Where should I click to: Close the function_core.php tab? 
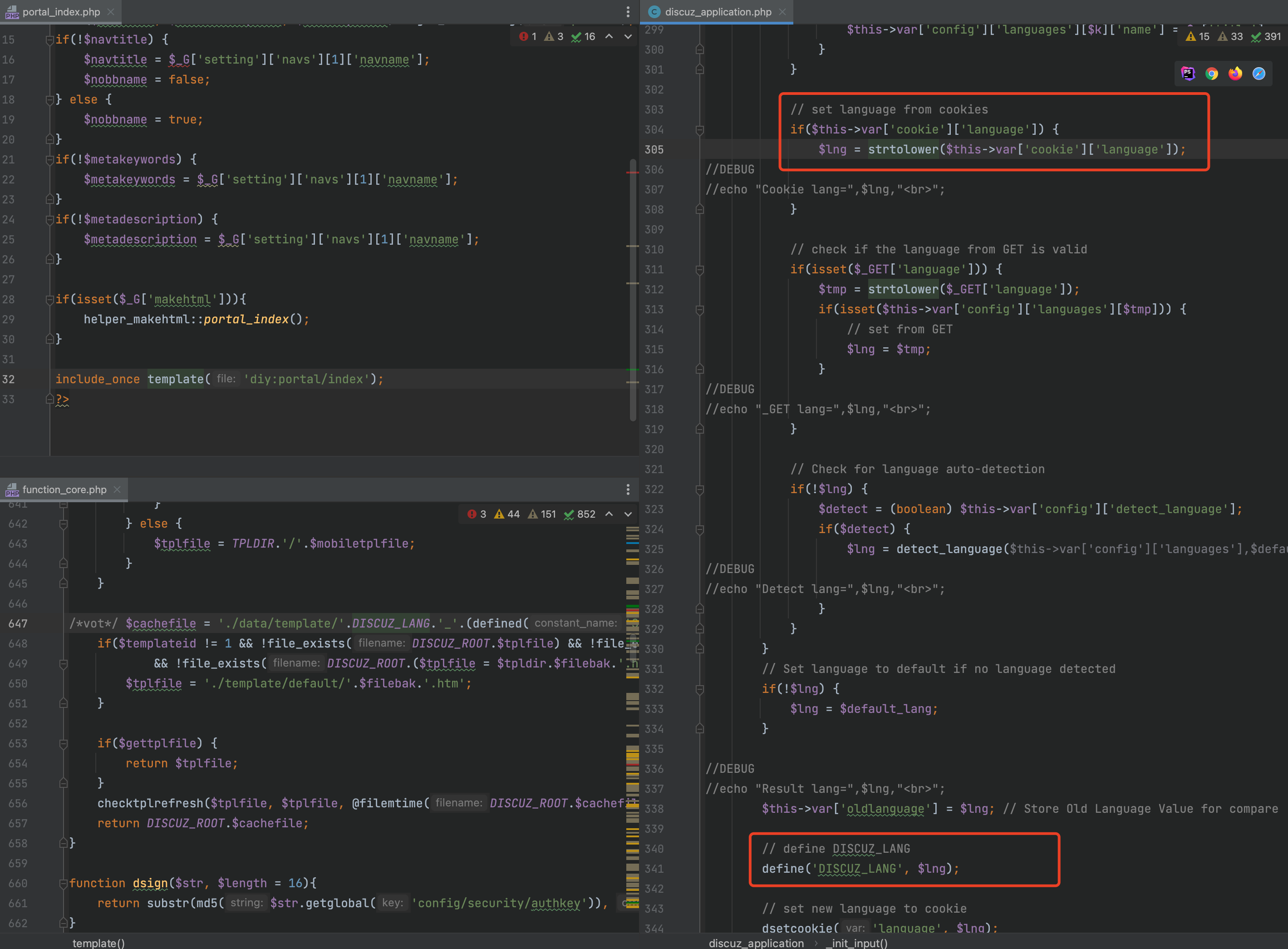117,489
